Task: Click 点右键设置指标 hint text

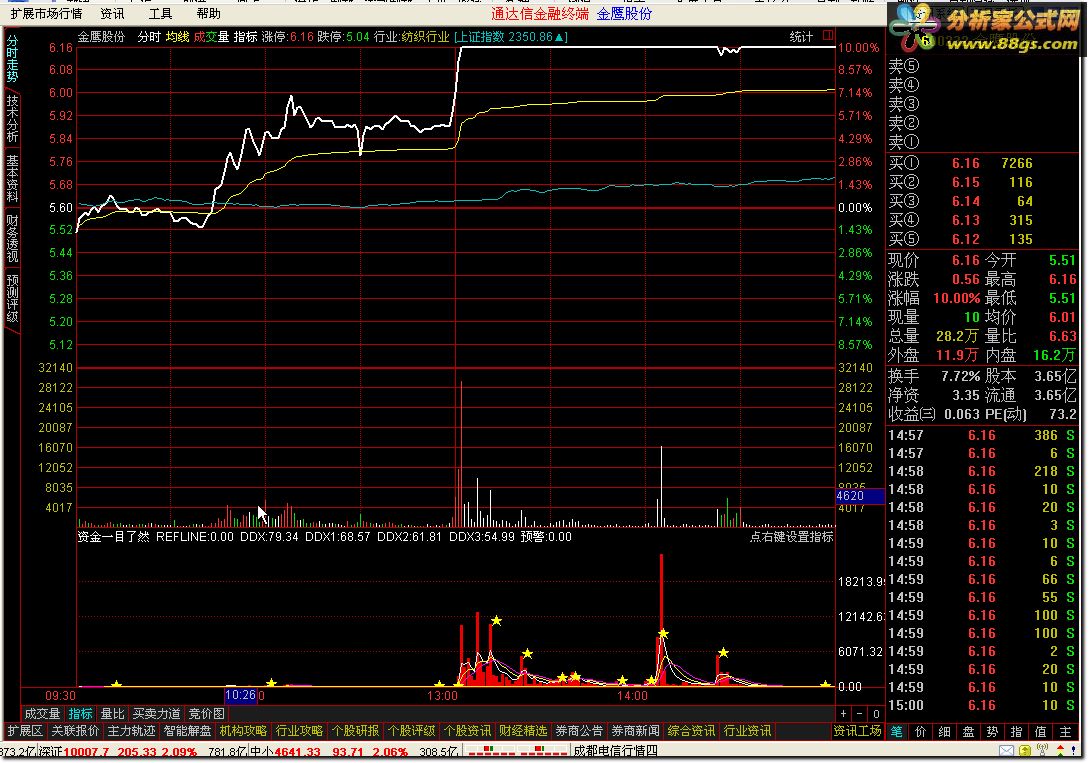Action: coord(791,536)
